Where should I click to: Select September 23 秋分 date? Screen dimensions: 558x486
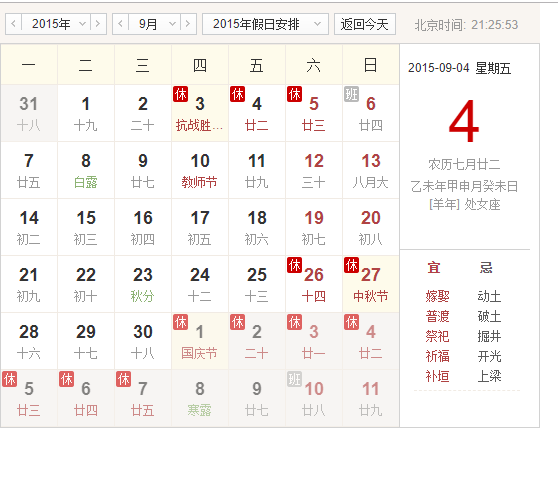pos(143,284)
